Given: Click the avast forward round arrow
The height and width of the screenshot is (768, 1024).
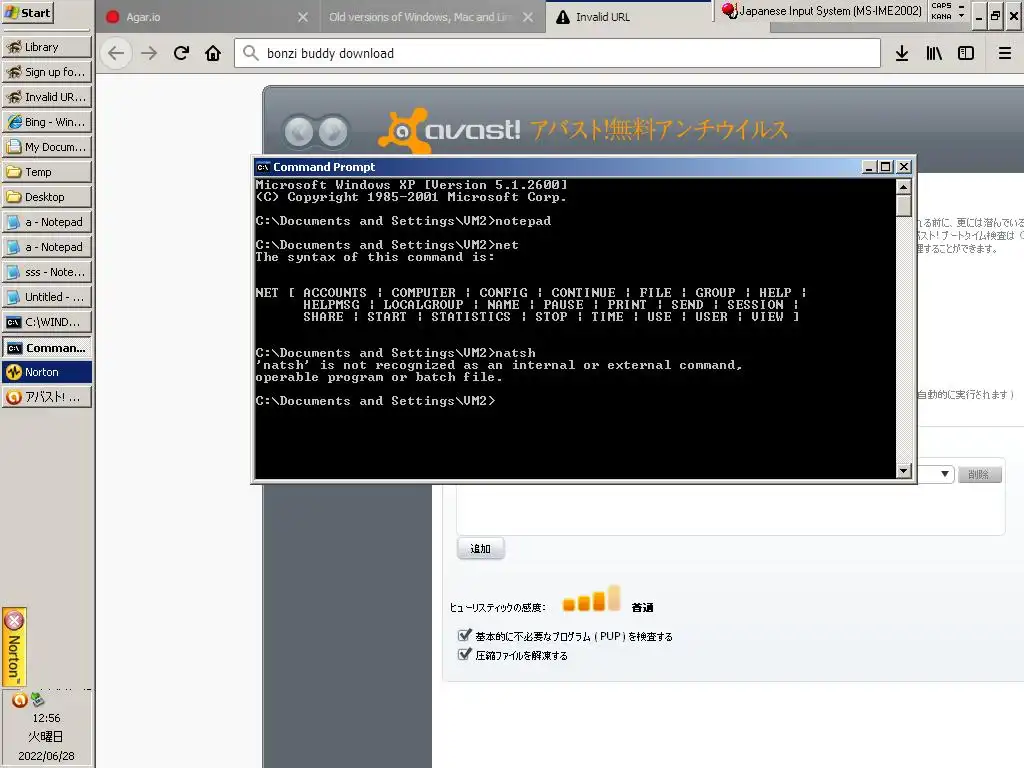Looking at the screenshot, I should pyautogui.click(x=333, y=132).
